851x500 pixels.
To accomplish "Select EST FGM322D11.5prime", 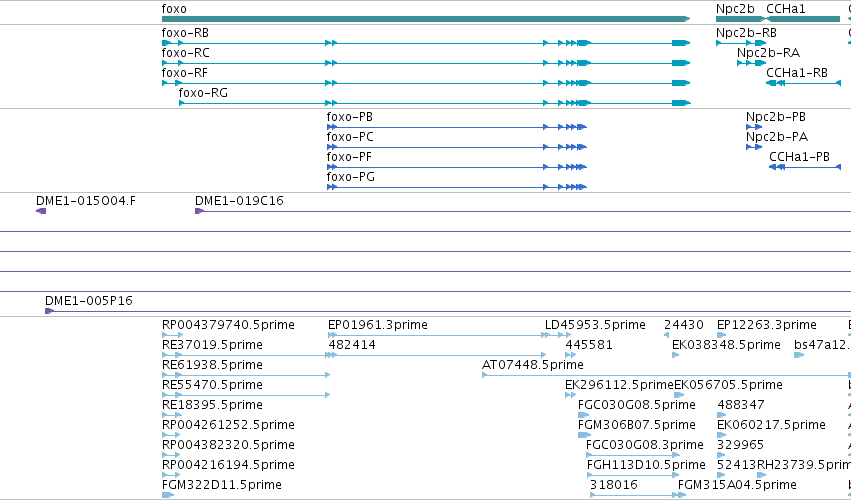I will click(221, 485).
